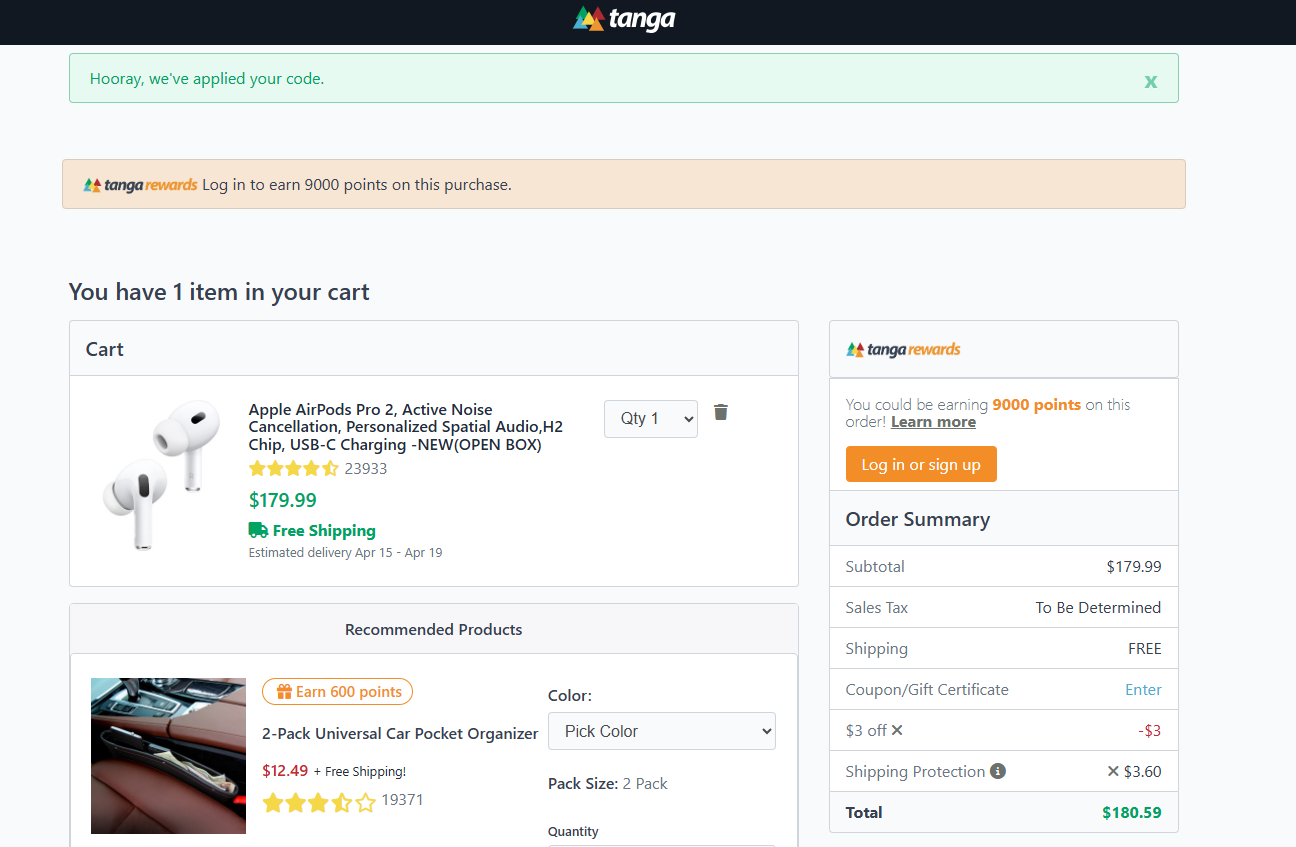Open the Car Pocket Organizer thumbnail

[168, 756]
